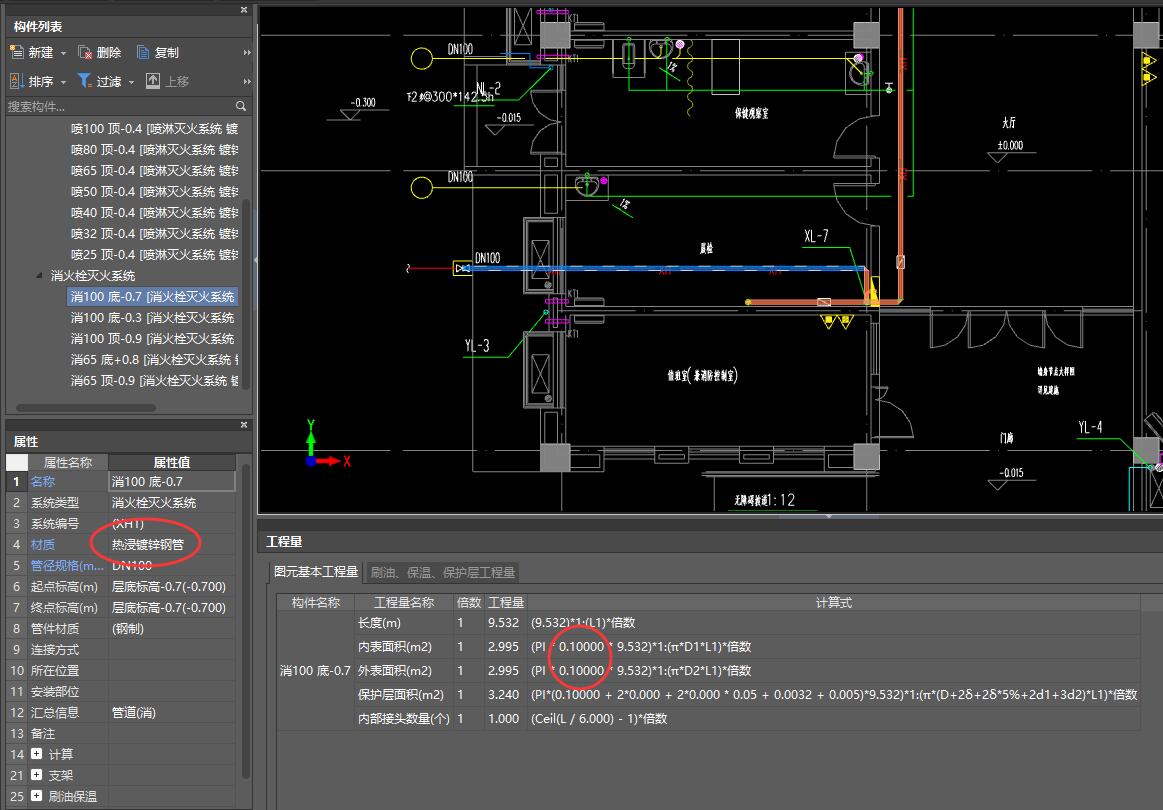Image resolution: width=1163 pixels, height=810 pixels.
Task: Click the 工程量 value 9.532
Action: tap(503, 622)
